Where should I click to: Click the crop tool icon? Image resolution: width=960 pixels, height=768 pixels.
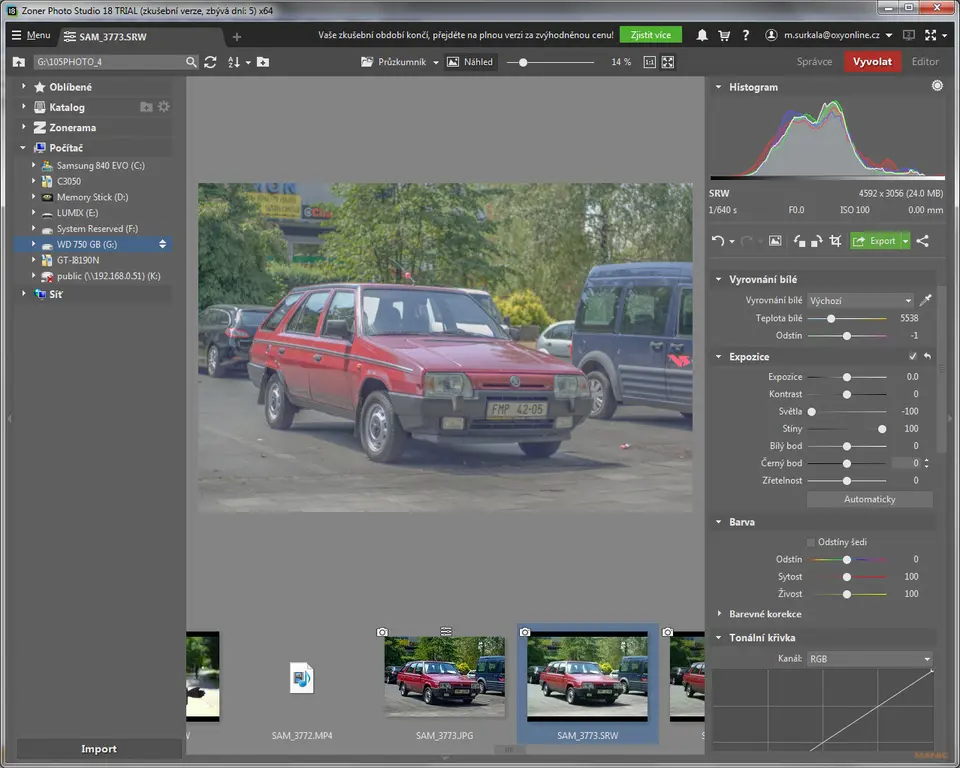(x=835, y=241)
